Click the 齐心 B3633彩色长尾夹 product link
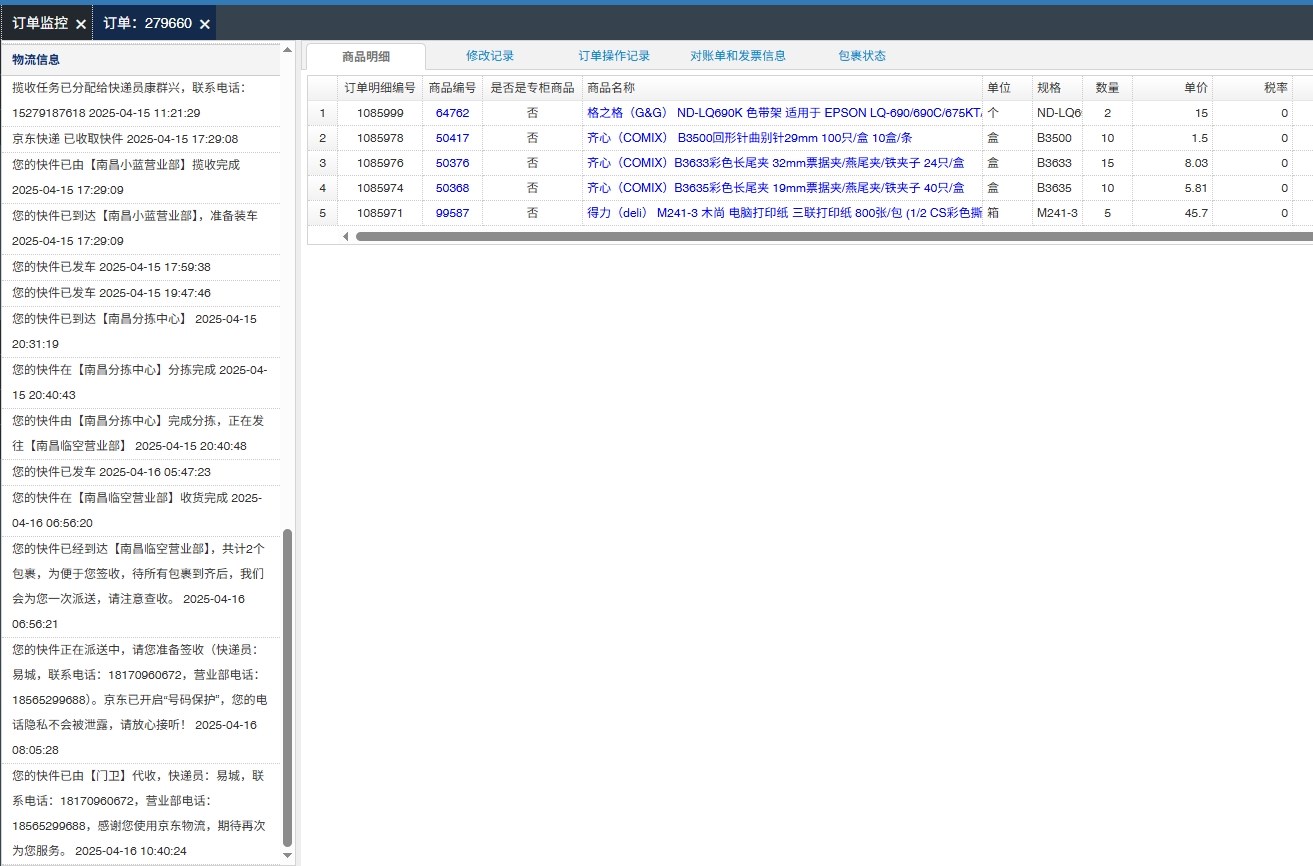The width and height of the screenshot is (1313, 866). 775,163
